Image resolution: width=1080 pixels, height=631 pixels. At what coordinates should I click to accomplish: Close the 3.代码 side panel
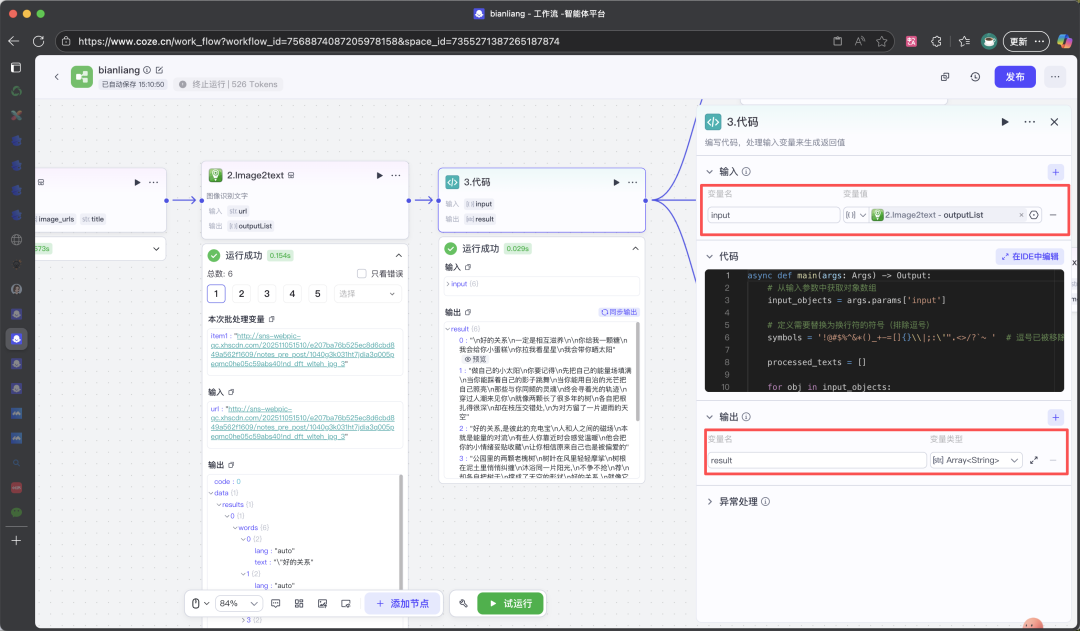(1054, 122)
